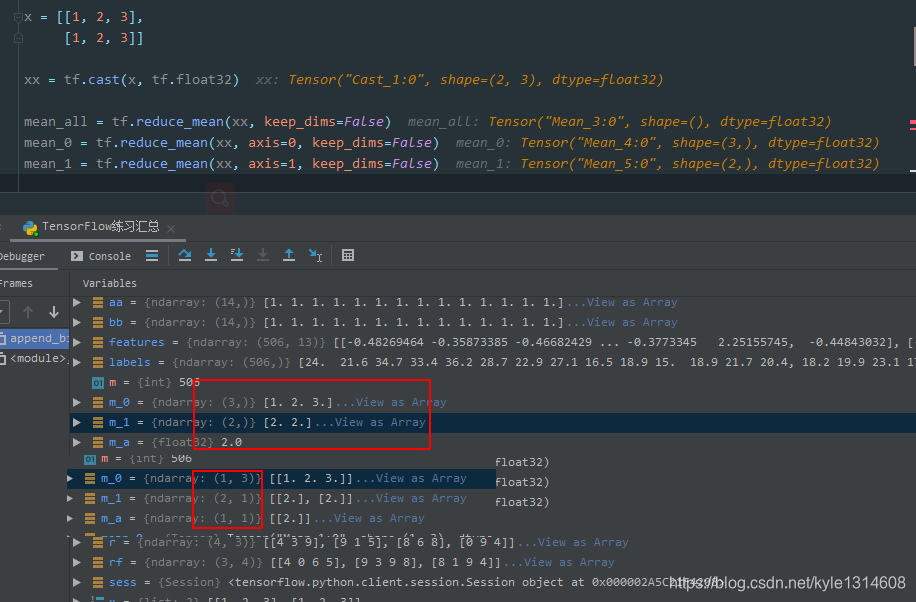Open View as Array for m_0 [1. 2. 3.]
916x602 pixels.
click(x=401, y=402)
